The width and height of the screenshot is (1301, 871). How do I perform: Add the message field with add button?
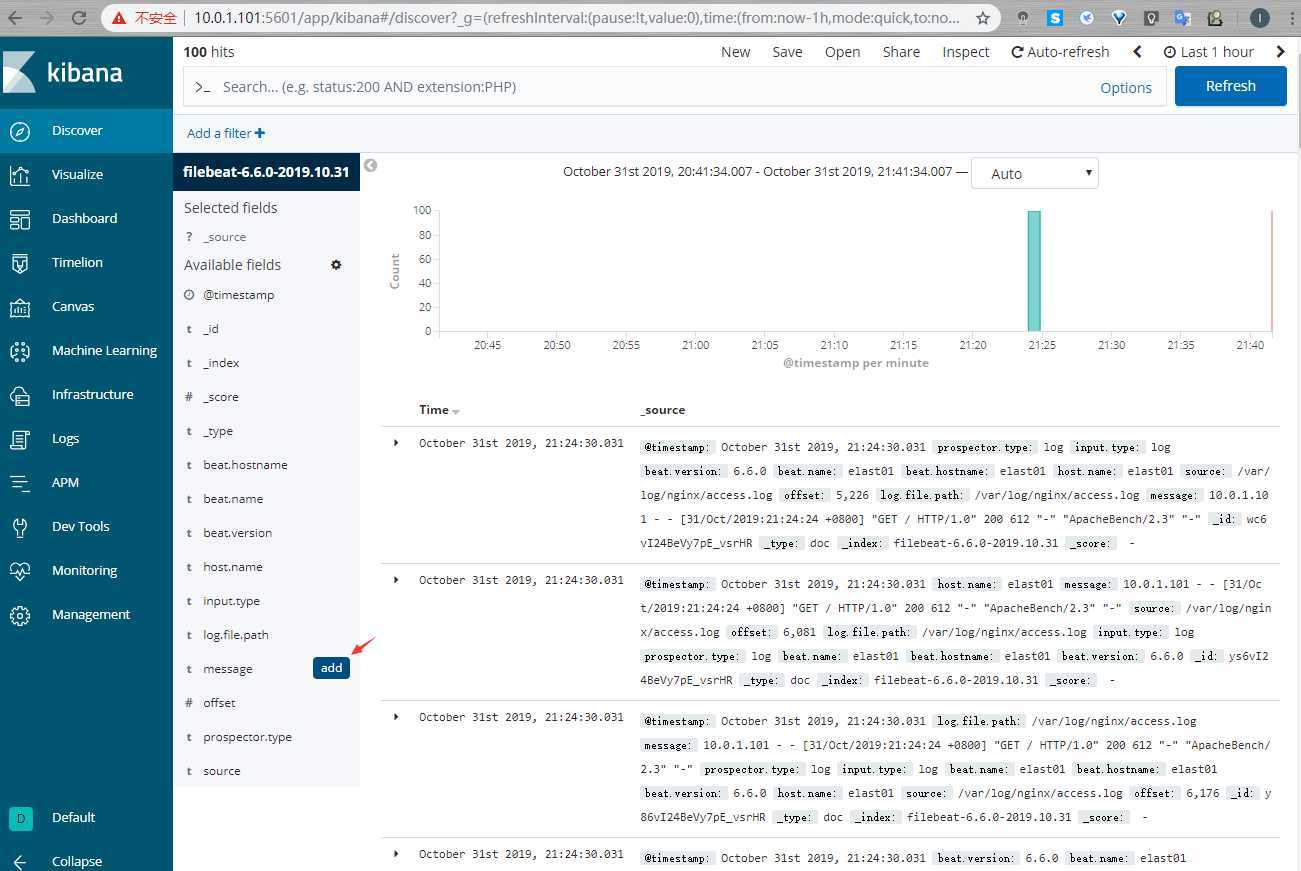click(331, 668)
